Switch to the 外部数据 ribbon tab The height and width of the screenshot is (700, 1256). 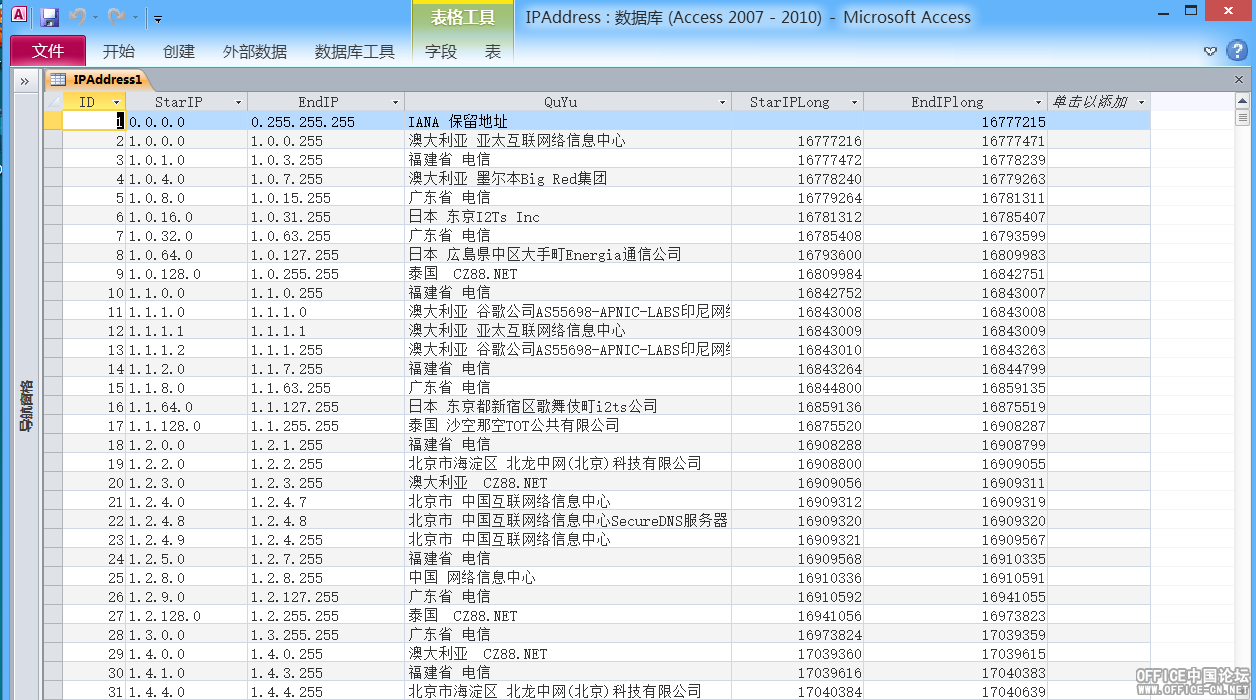[x=255, y=52]
